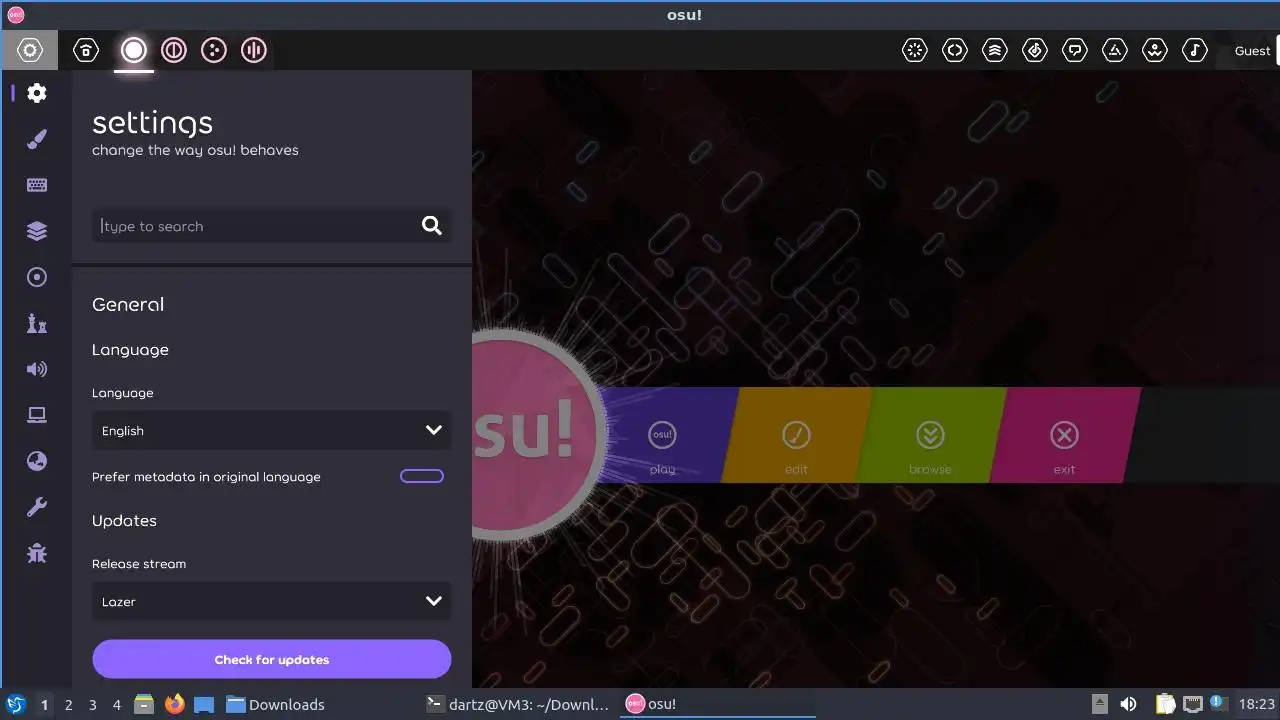Click the browse button in main menu
1280x720 pixels.
[930, 435]
